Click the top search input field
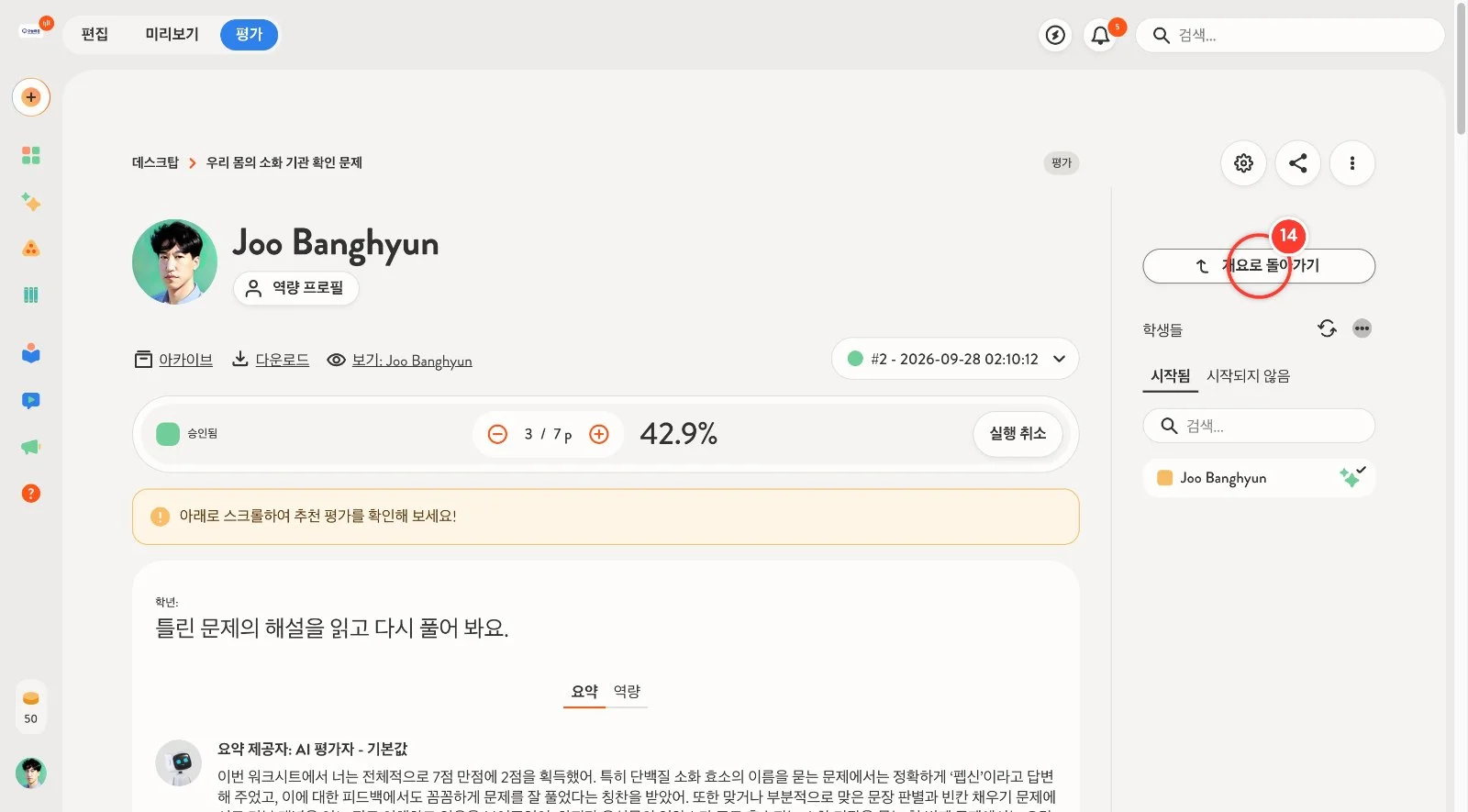The height and width of the screenshot is (812, 1468). coord(1290,35)
